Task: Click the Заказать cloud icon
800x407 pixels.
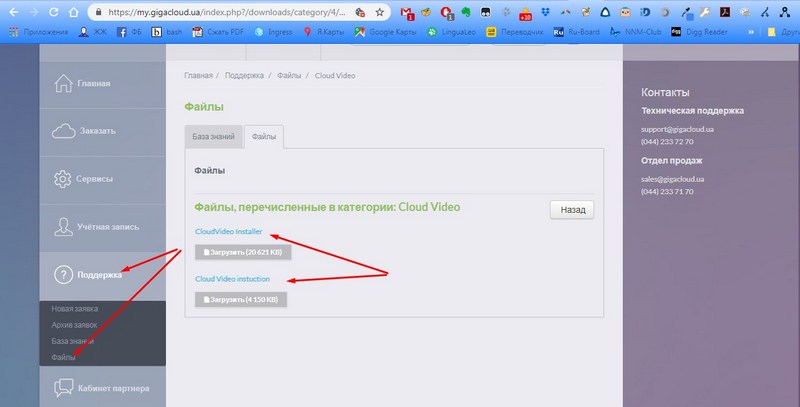Action: click(x=64, y=131)
